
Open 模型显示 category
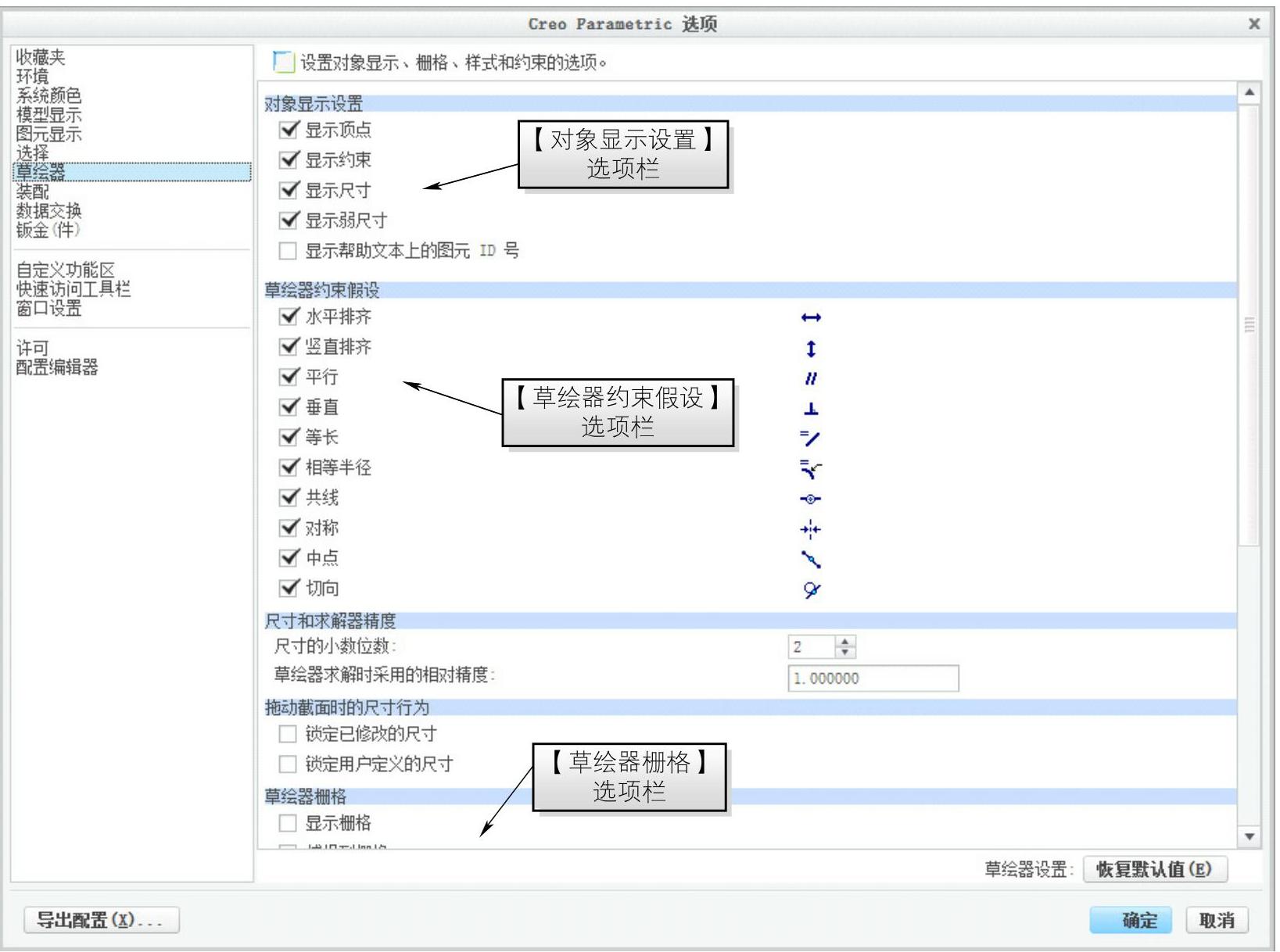coord(48,115)
